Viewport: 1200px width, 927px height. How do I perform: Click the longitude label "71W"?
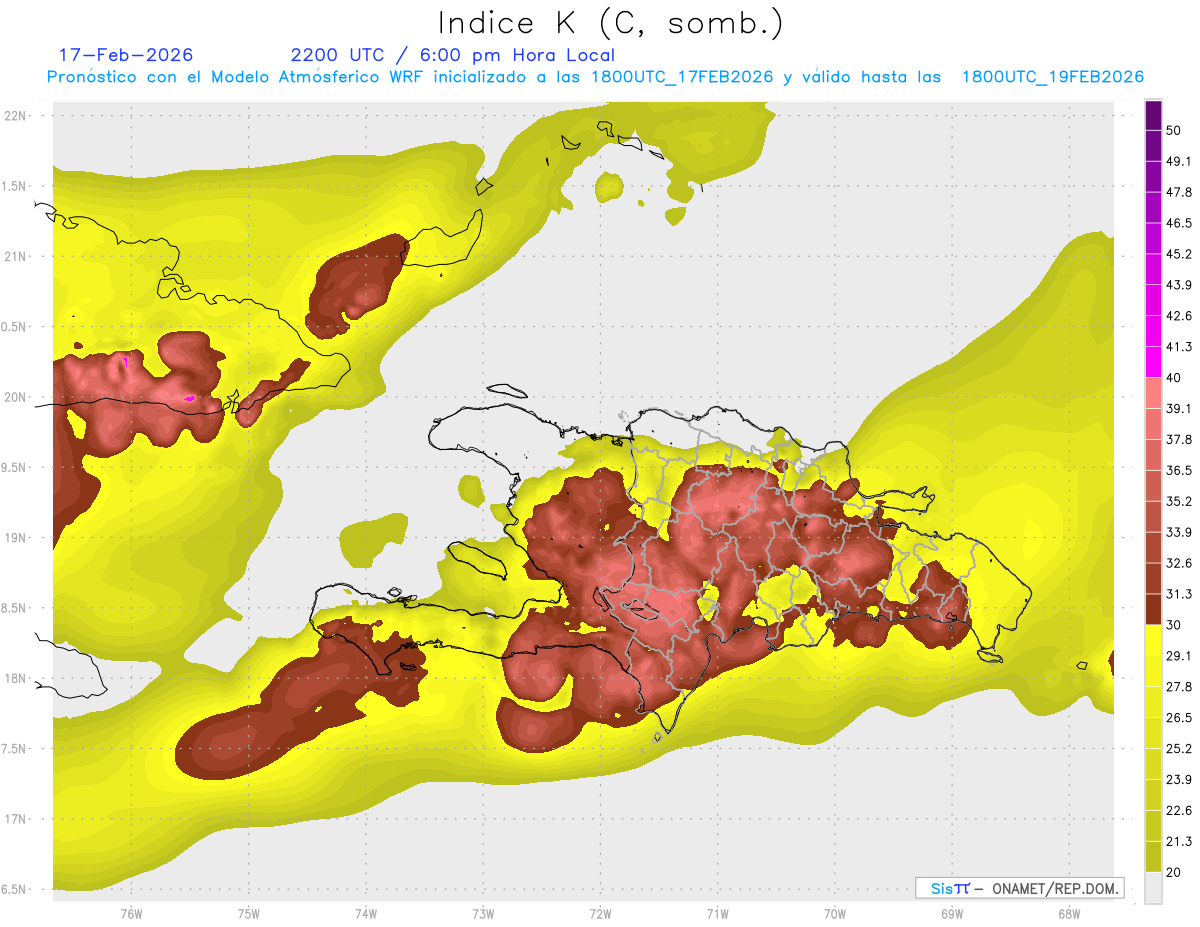coord(717,914)
